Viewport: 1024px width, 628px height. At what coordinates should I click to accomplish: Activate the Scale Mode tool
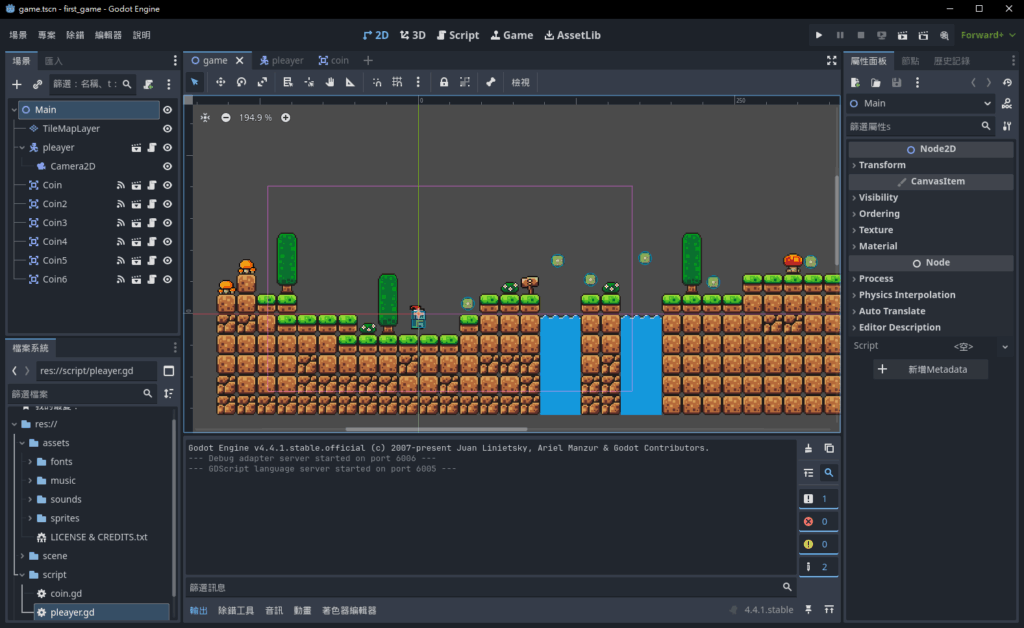tap(263, 82)
